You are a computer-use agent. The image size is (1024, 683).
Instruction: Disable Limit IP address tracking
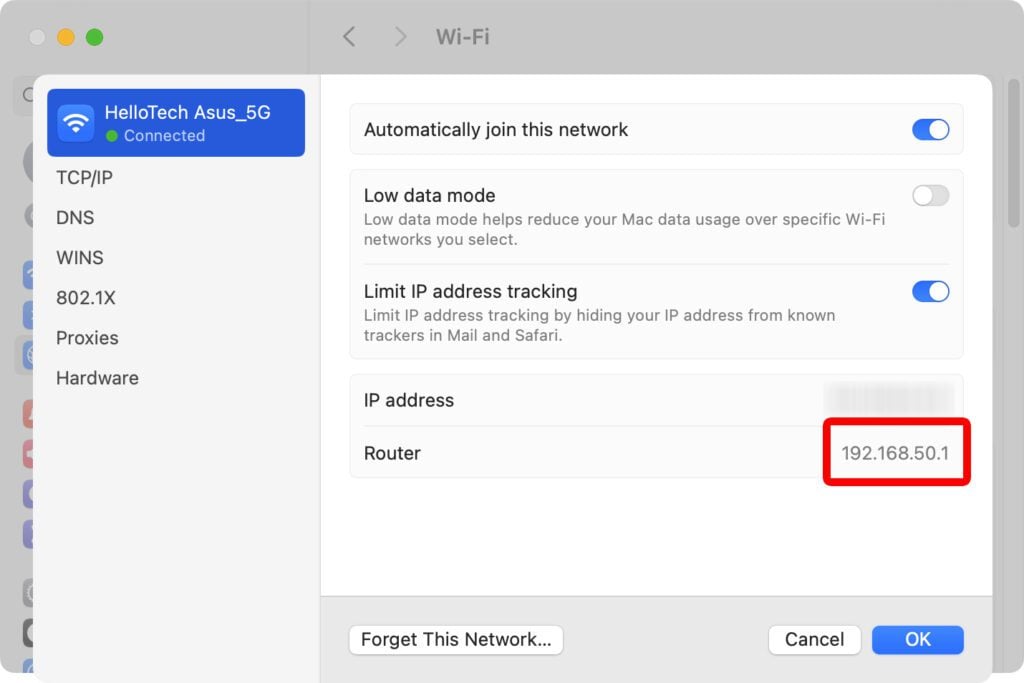[x=930, y=291]
